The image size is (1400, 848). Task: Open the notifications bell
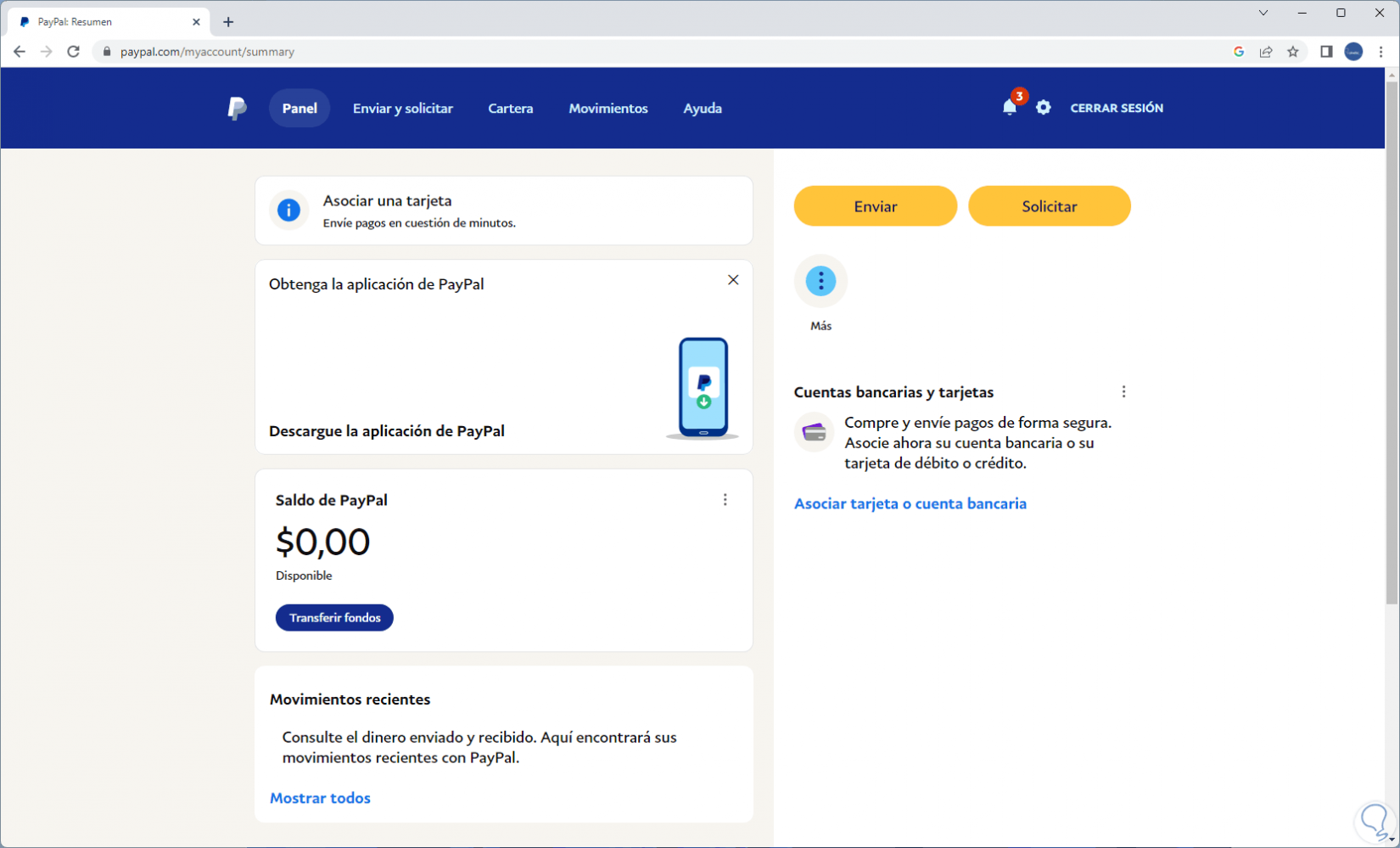click(x=1009, y=108)
